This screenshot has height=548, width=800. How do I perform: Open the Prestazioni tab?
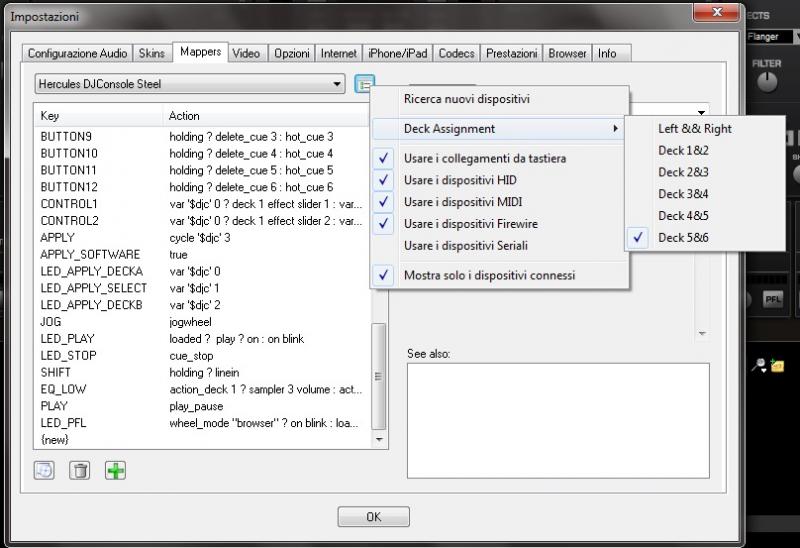(511, 54)
